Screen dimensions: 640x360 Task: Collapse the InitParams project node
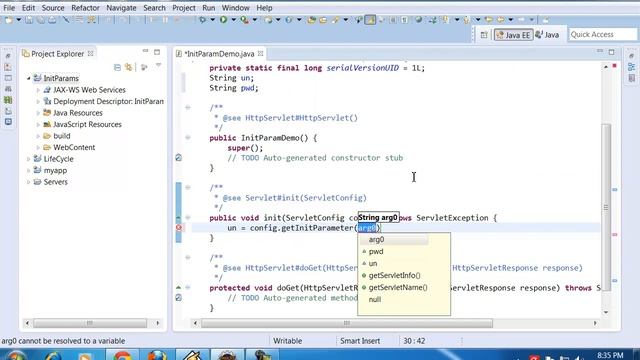point(29,78)
